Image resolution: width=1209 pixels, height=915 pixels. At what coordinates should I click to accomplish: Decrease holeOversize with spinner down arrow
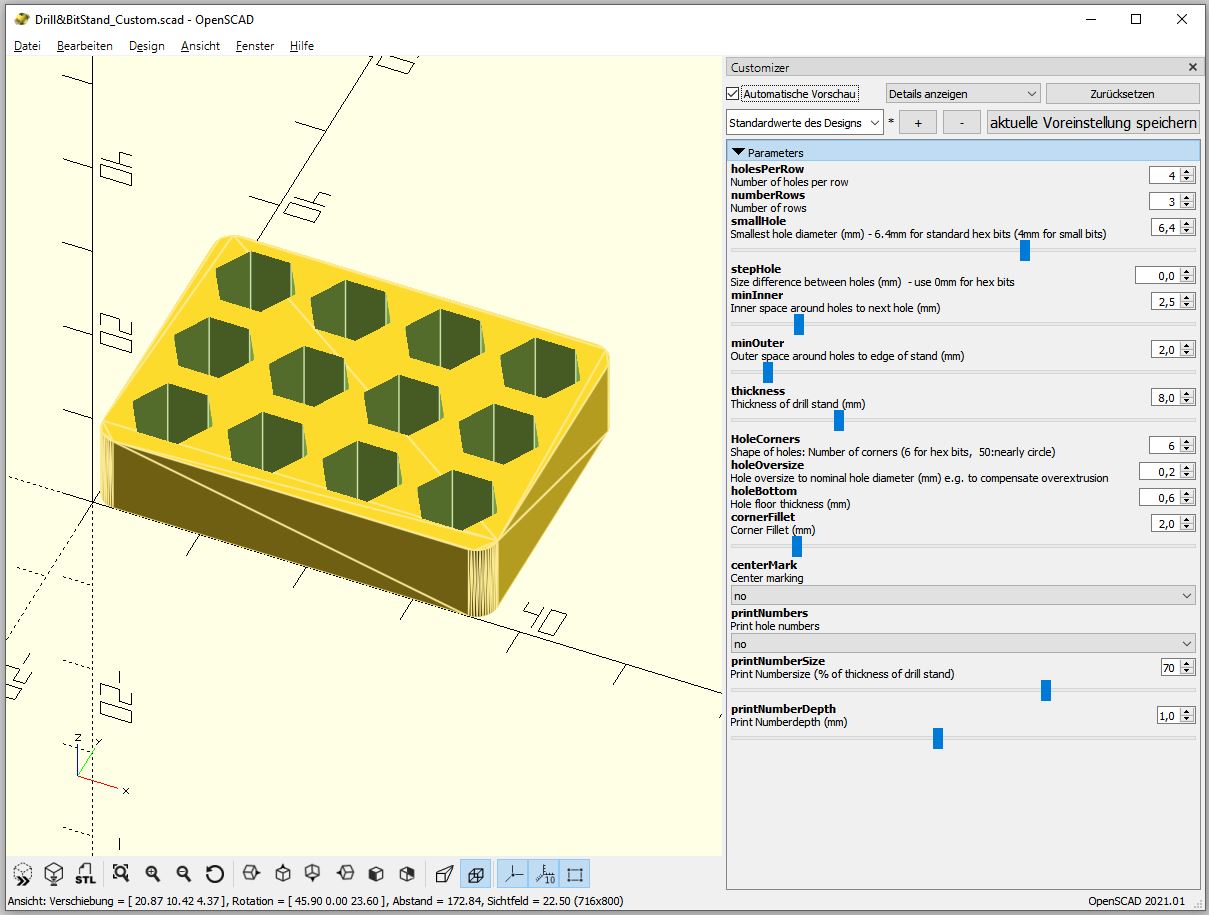[x=1187, y=475]
